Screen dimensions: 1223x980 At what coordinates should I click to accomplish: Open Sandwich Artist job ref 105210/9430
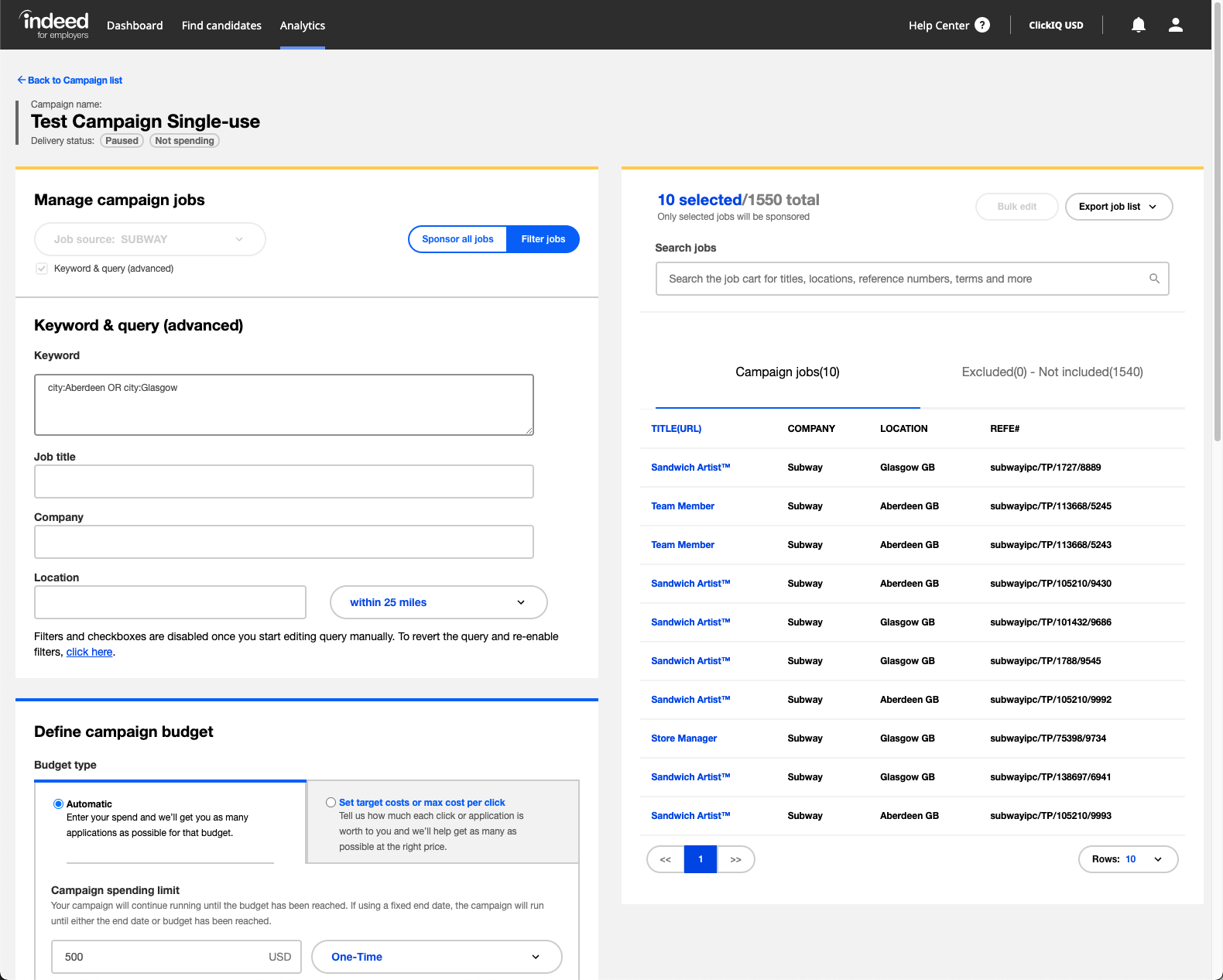click(x=690, y=584)
